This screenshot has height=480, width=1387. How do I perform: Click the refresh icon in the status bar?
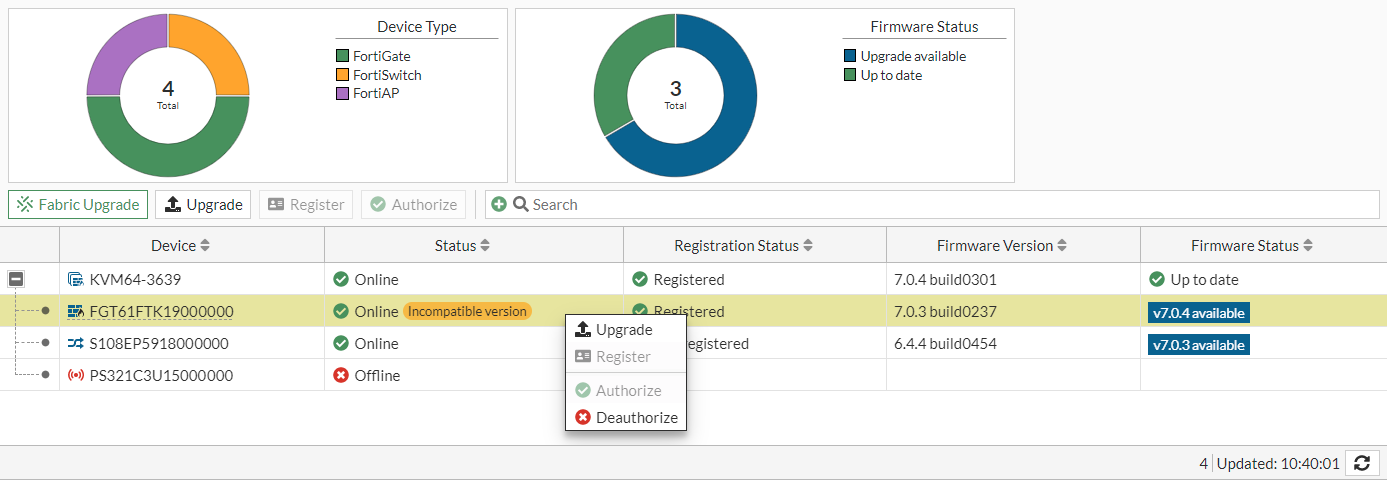coord(1362,463)
